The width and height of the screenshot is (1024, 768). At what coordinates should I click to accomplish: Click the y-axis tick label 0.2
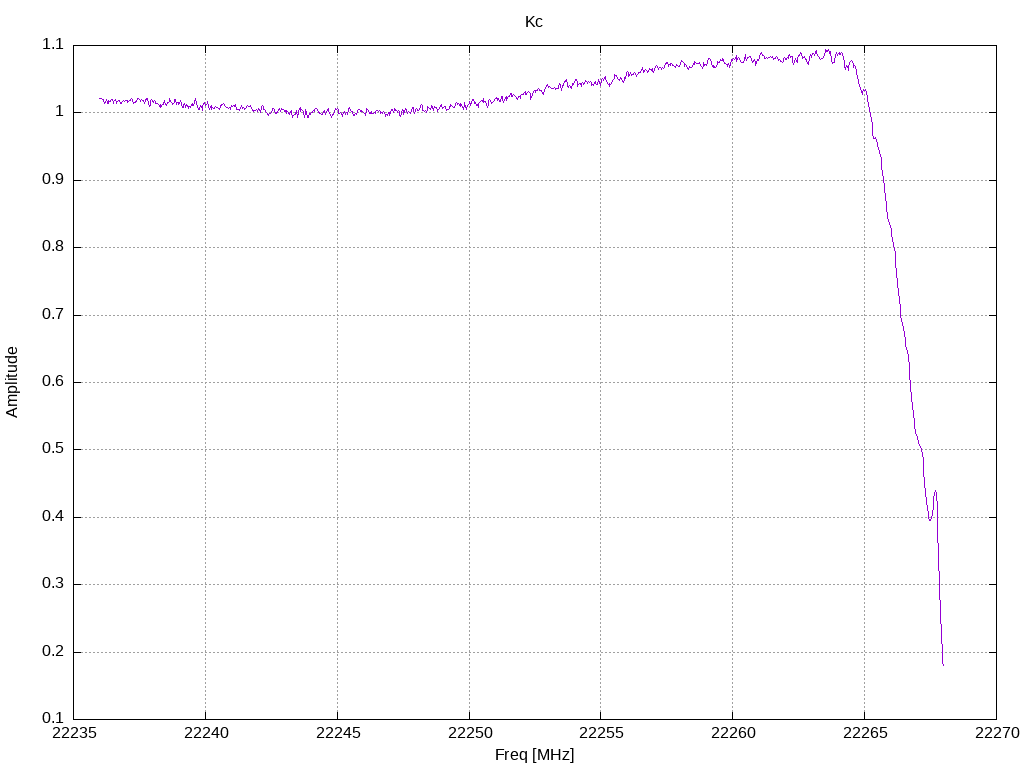coord(53,652)
